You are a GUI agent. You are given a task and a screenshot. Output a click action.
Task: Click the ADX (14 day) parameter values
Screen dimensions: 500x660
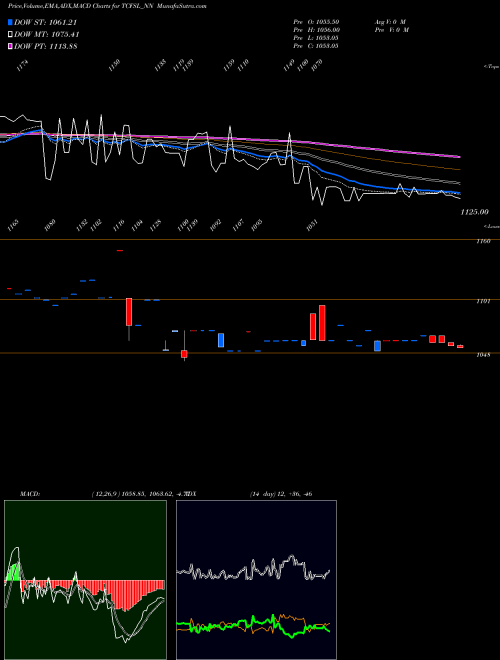(x=281, y=494)
